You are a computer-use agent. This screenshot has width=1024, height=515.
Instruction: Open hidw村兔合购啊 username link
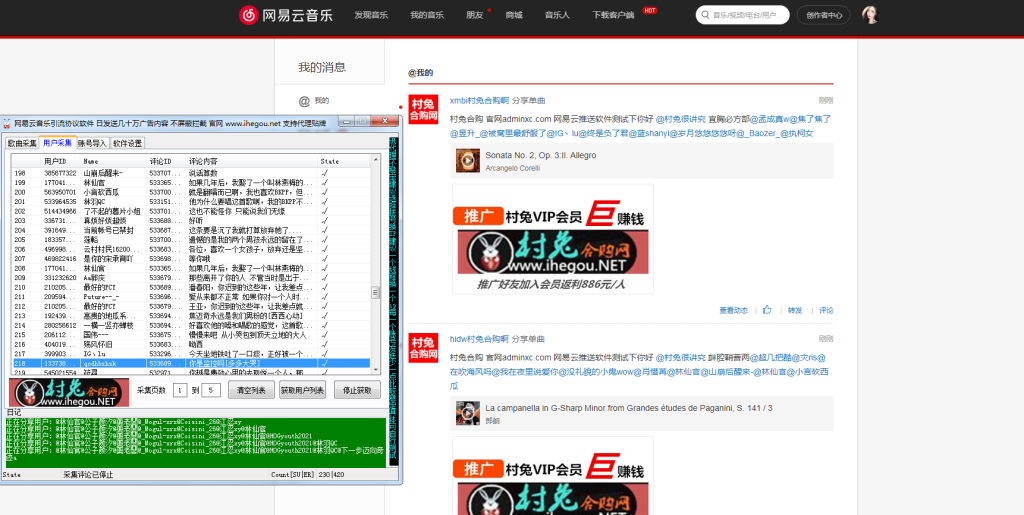[x=479, y=339]
